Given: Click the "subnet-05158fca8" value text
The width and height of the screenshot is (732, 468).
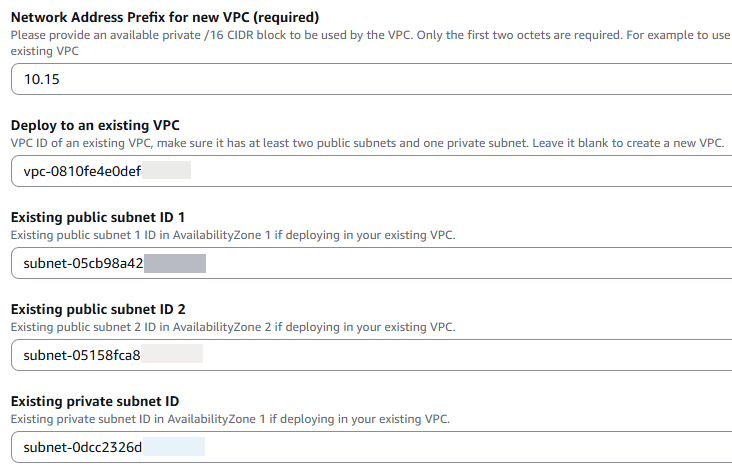Looking at the screenshot, I should pyautogui.click(x=82, y=354).
